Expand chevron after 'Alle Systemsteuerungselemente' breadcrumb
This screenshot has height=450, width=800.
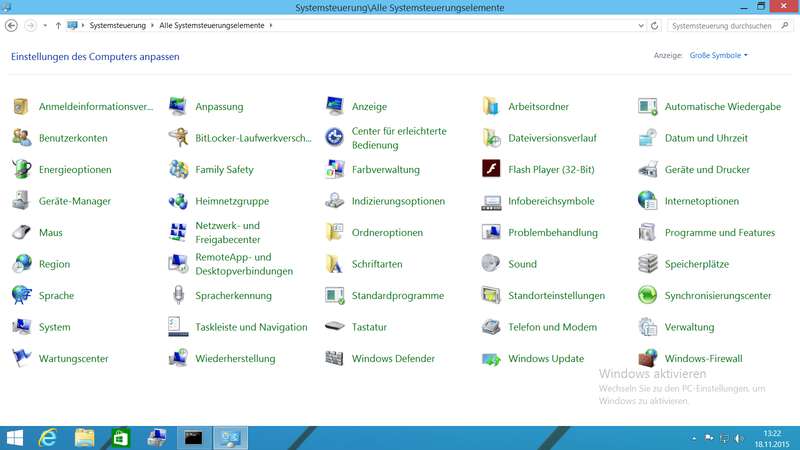pyautogui.click(x=271, y=25)
